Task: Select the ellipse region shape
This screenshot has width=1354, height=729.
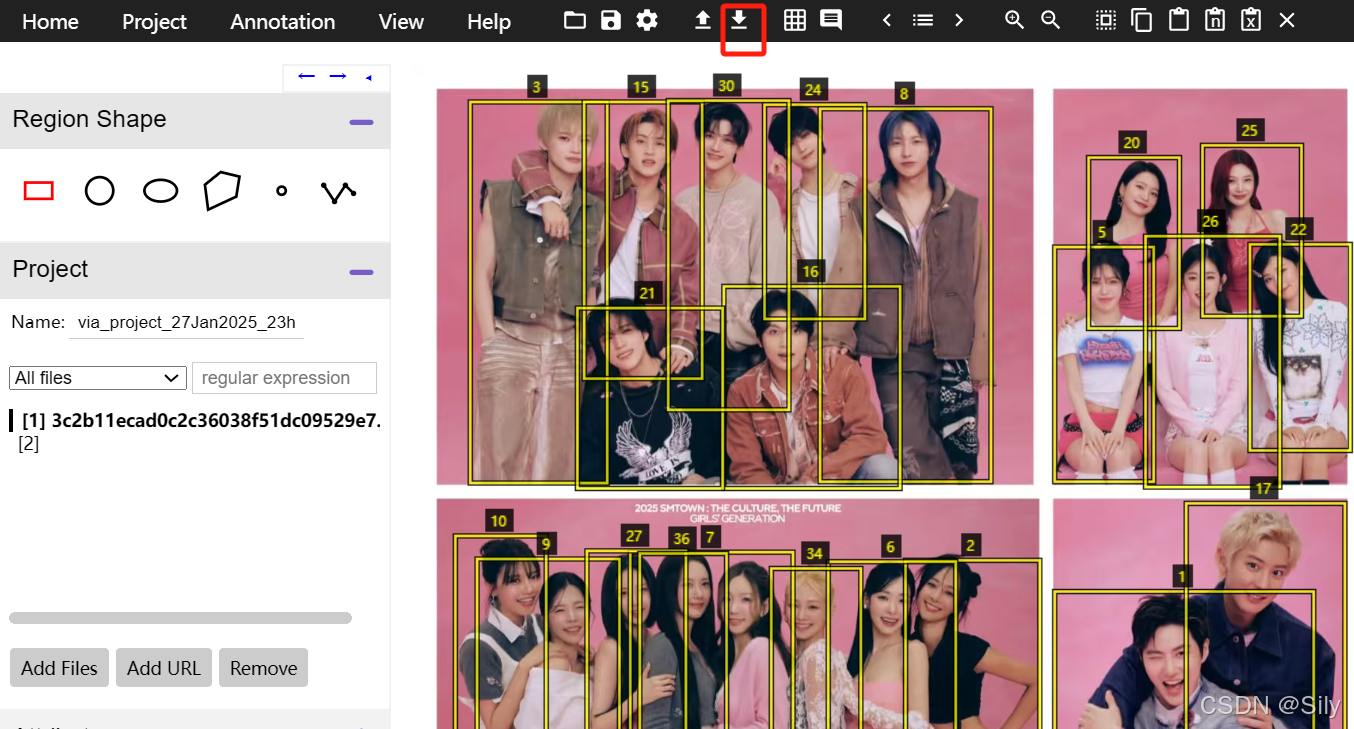Action: tap(161, 191)
